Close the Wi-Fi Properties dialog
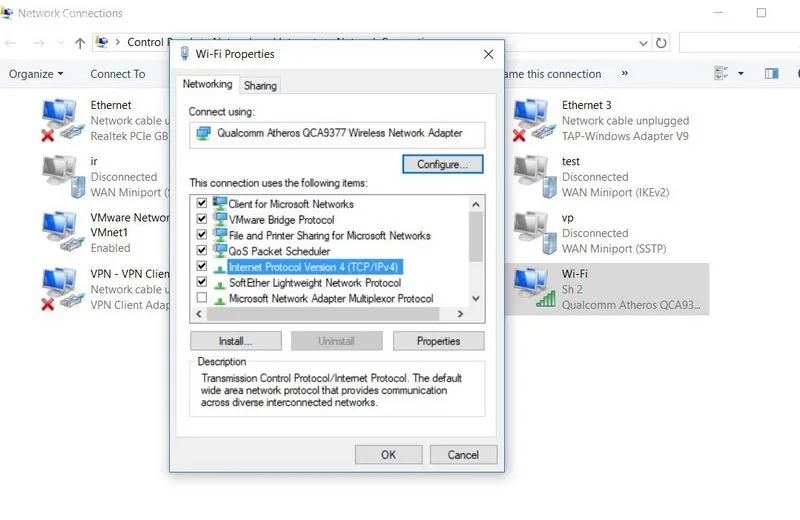 pyautogui.click(x=488, y=54)
